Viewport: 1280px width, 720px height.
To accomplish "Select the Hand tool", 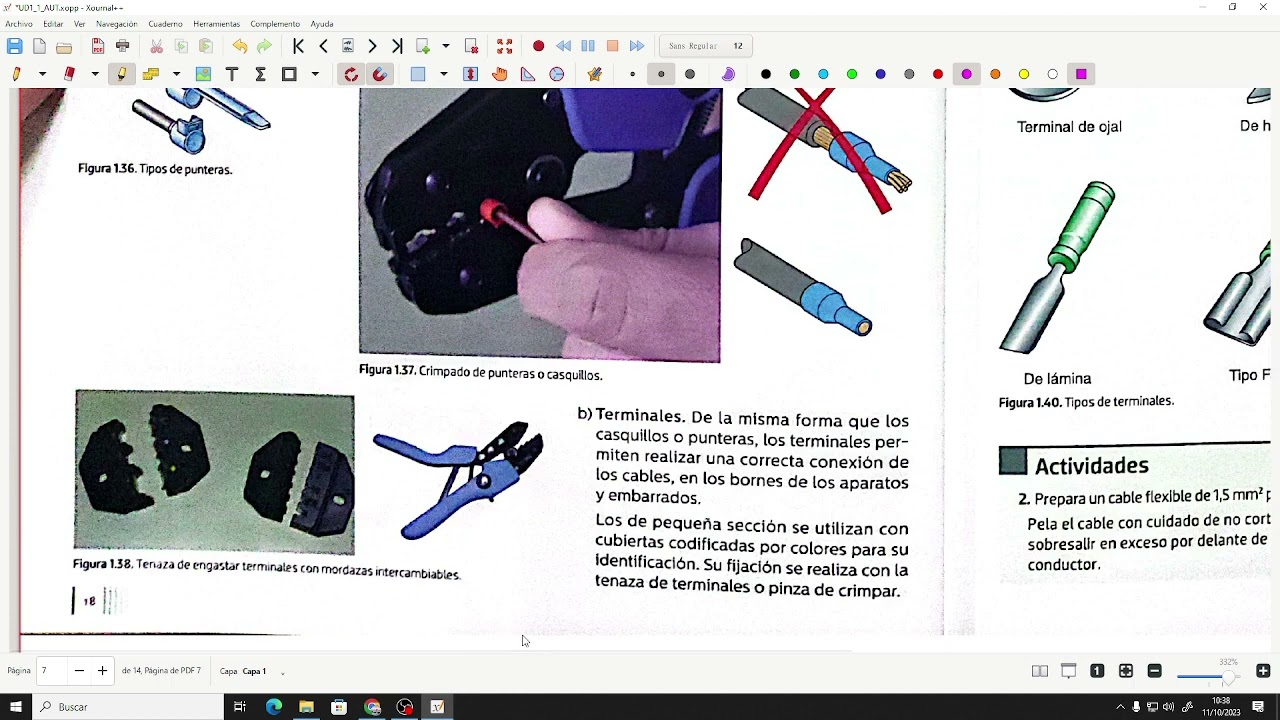I will (x=499, y=74).
